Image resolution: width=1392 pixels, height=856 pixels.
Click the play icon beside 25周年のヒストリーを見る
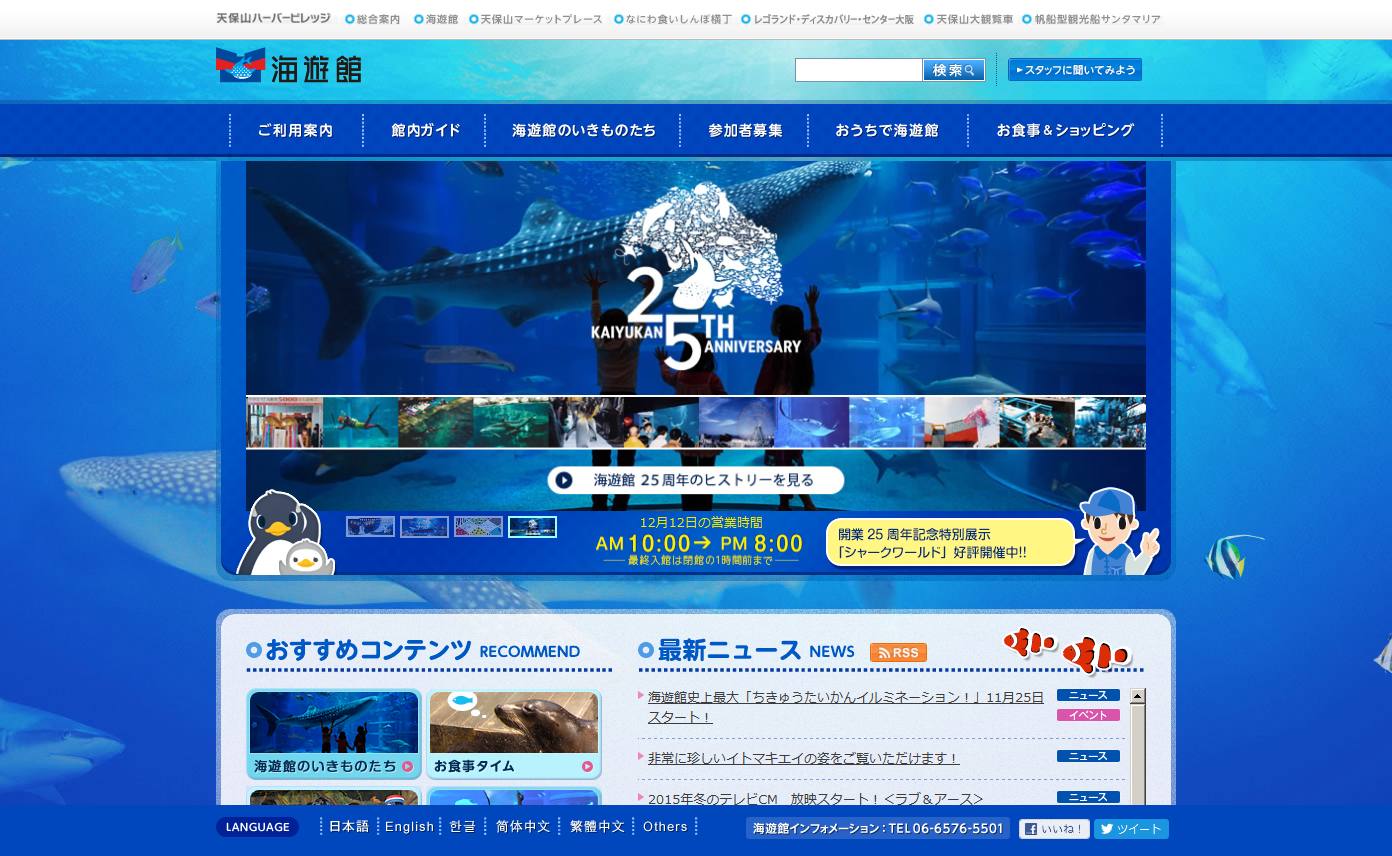click(x=564, y=480)
